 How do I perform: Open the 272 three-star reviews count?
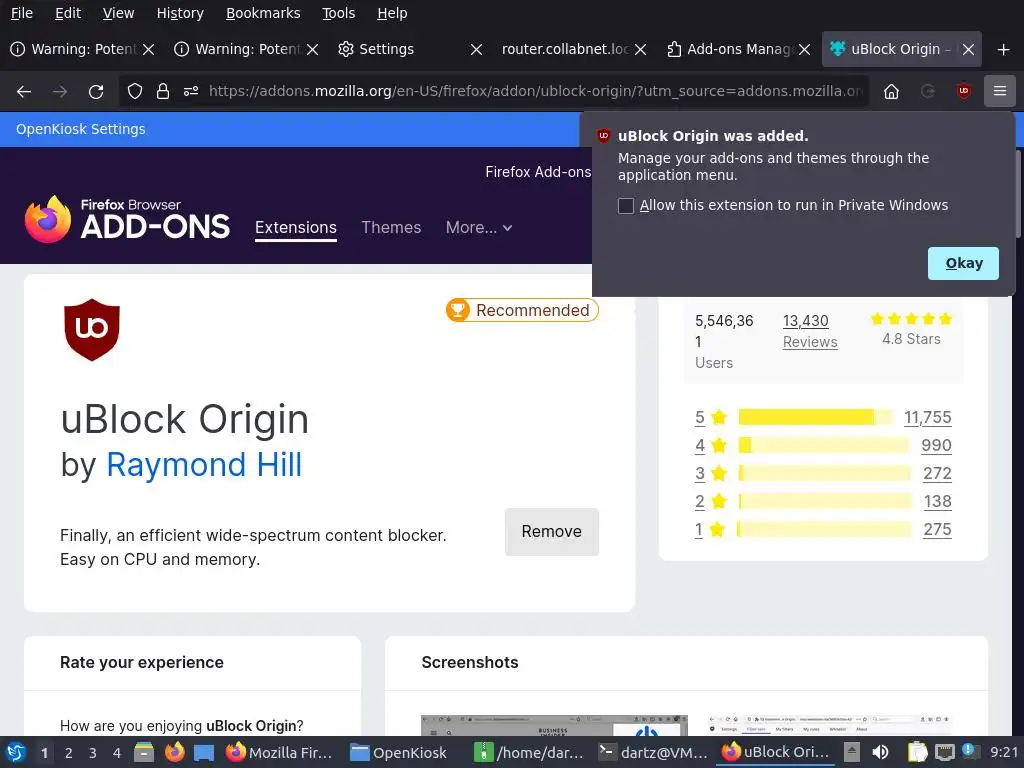point(937,473)
